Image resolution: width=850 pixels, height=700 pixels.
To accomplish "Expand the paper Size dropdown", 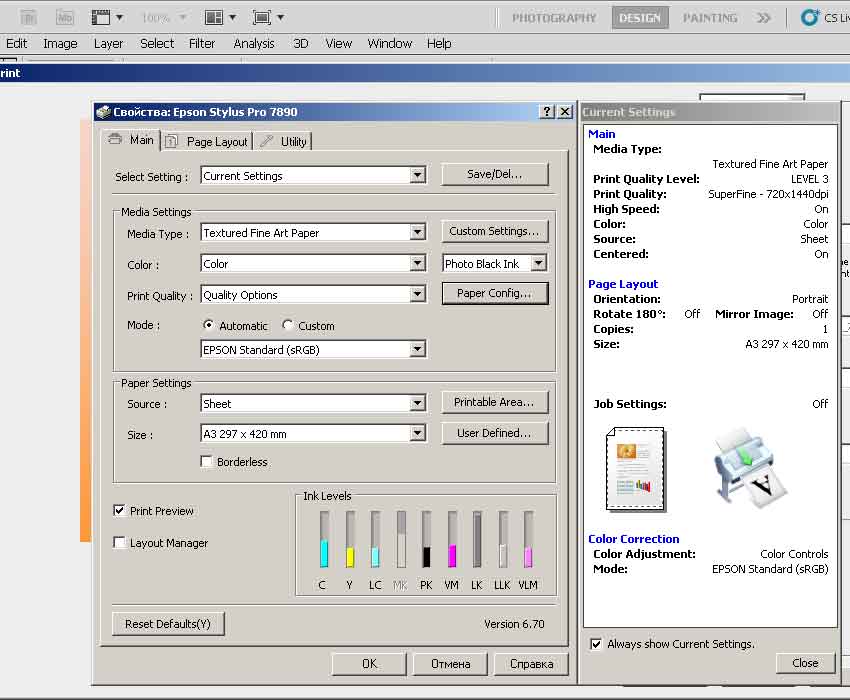I will click(x=417, y=433).
